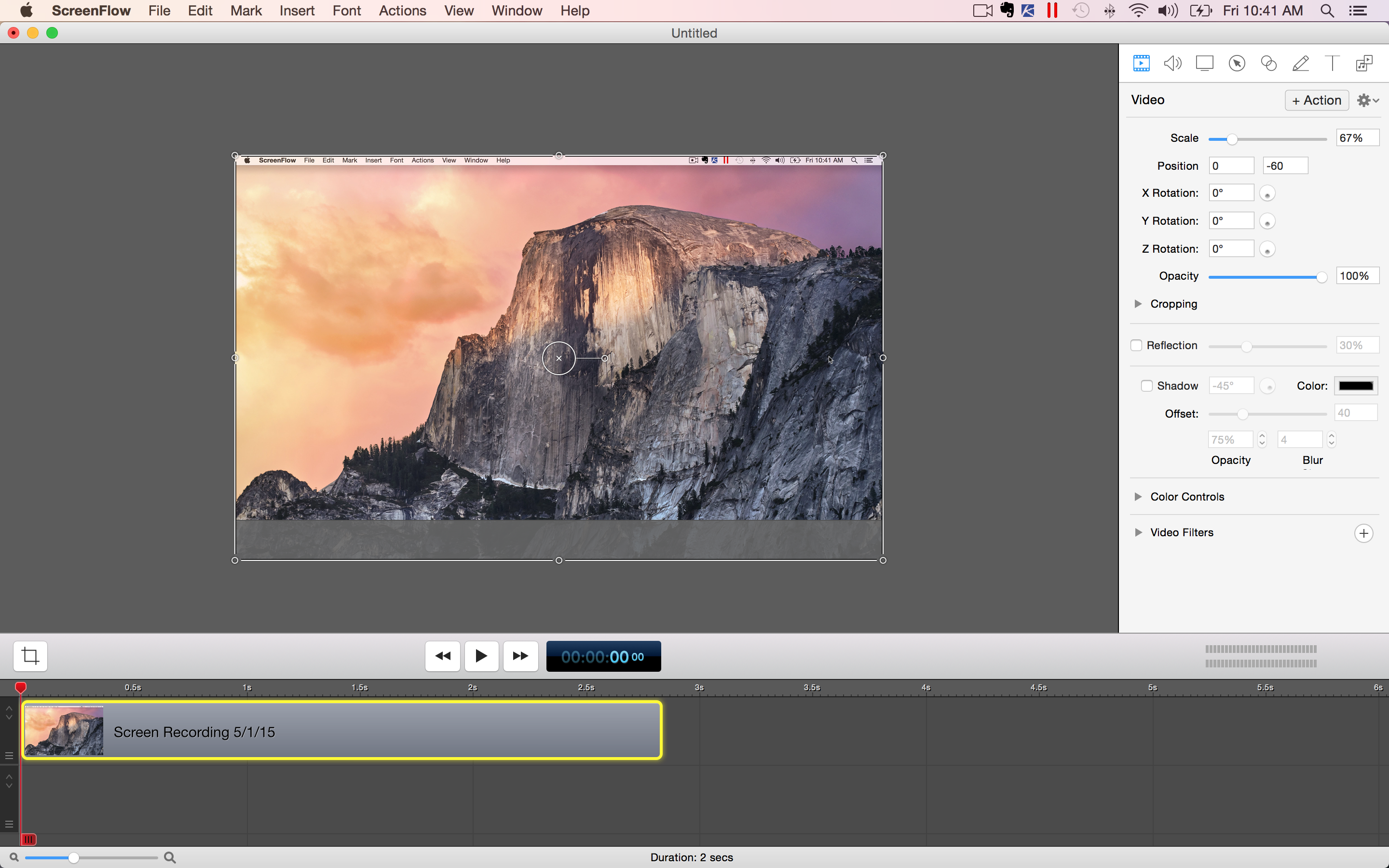The image size is (1389, 868).
Task: Open the Actions menu
Action: 402,10
